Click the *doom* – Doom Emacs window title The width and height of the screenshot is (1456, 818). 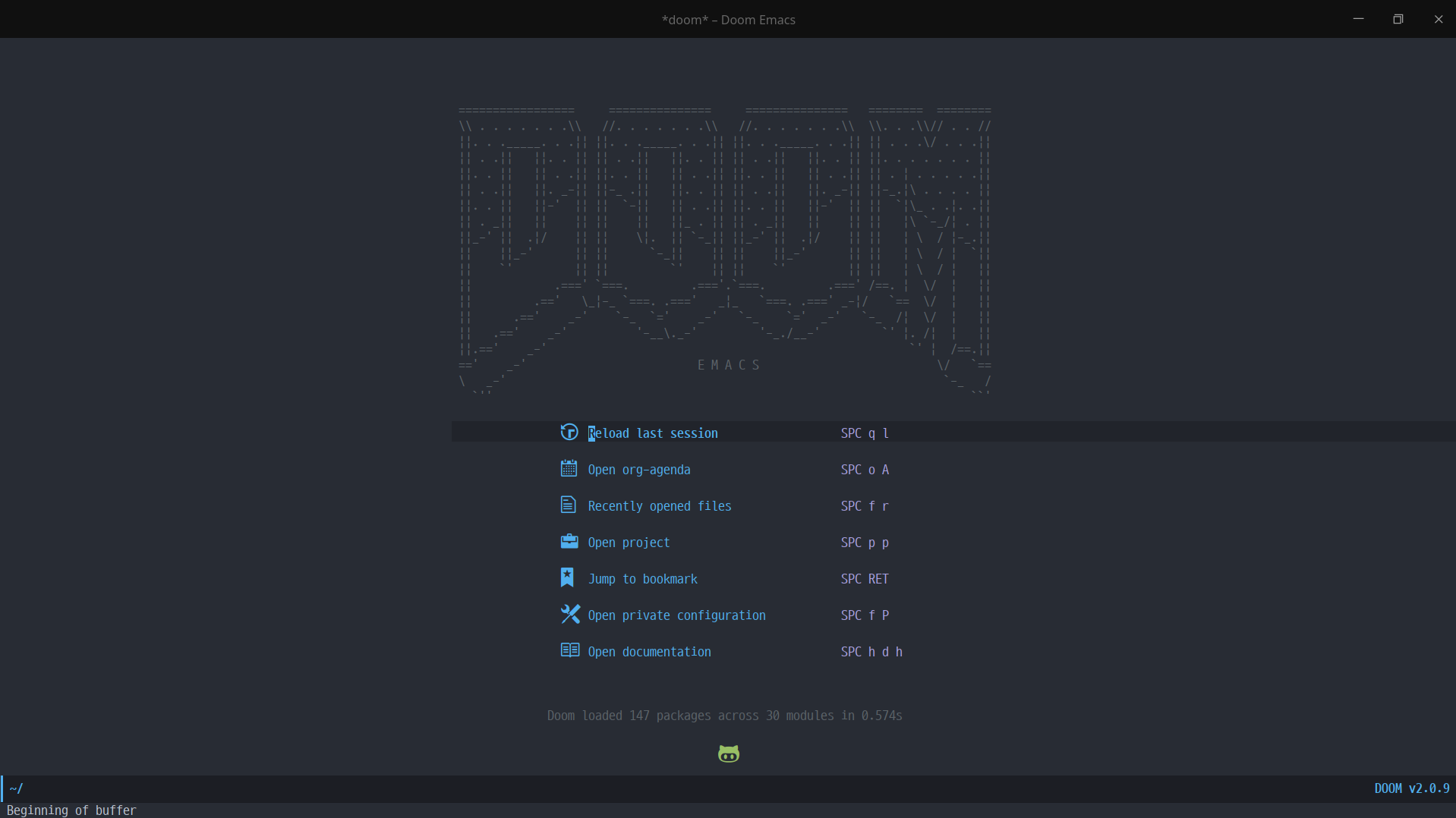(x=729, y=20)
